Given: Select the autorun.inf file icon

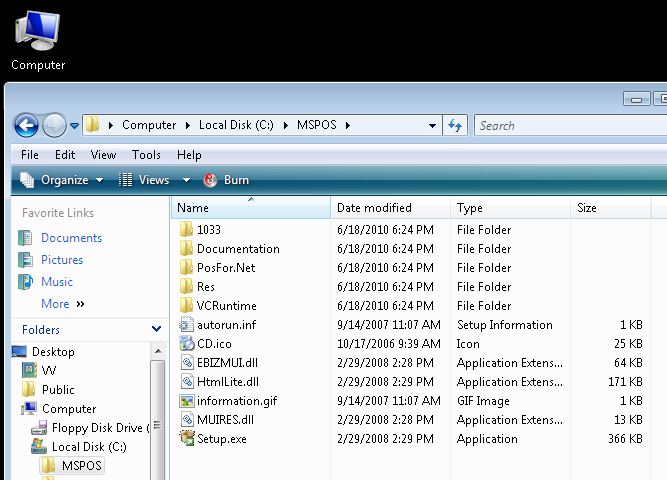Looking at the screenshot, I should (186, 325).
